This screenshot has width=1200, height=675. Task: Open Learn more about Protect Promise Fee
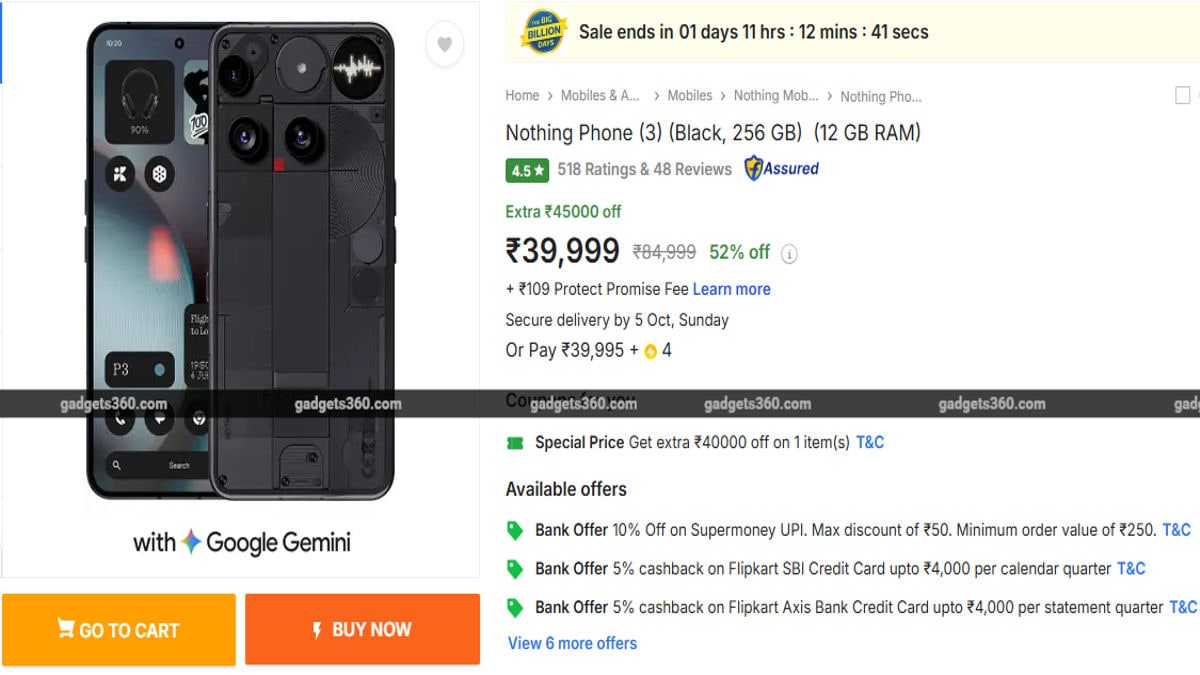coord(731,289)
